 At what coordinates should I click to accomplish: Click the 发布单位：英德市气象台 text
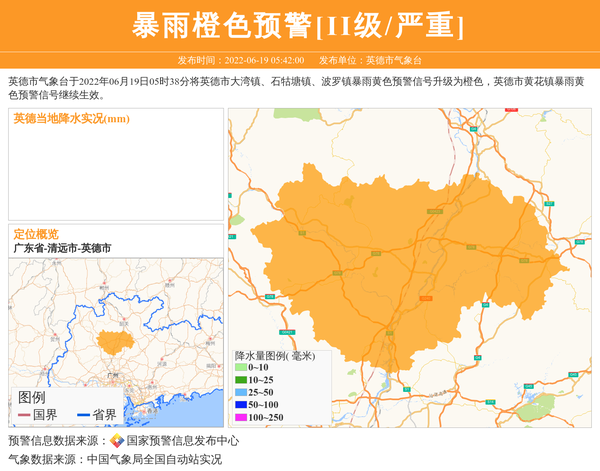coord(370,60)
